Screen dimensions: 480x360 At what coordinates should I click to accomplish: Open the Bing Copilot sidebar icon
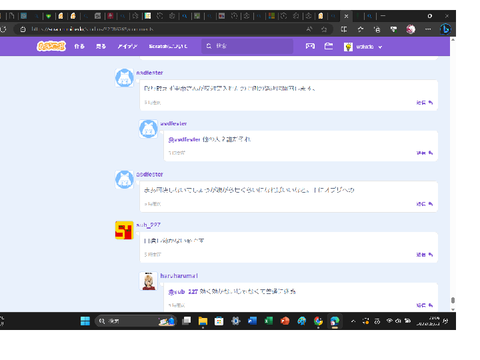point(445,29)
